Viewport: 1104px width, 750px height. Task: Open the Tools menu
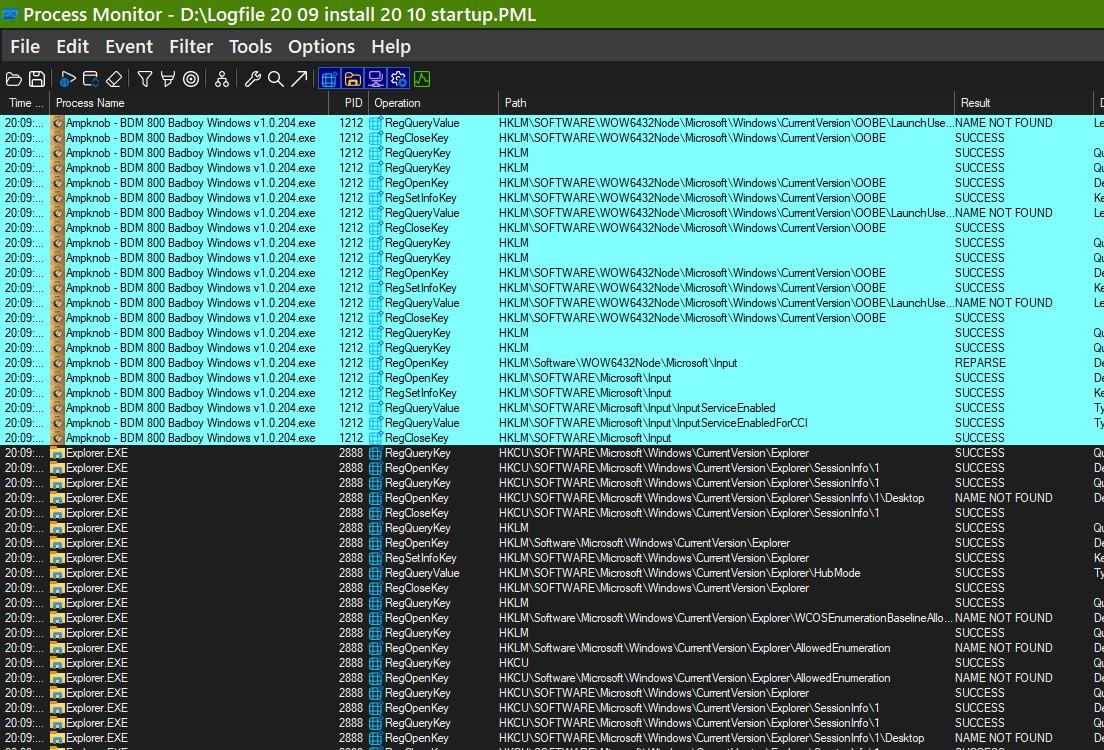click(x=250, y=46)
